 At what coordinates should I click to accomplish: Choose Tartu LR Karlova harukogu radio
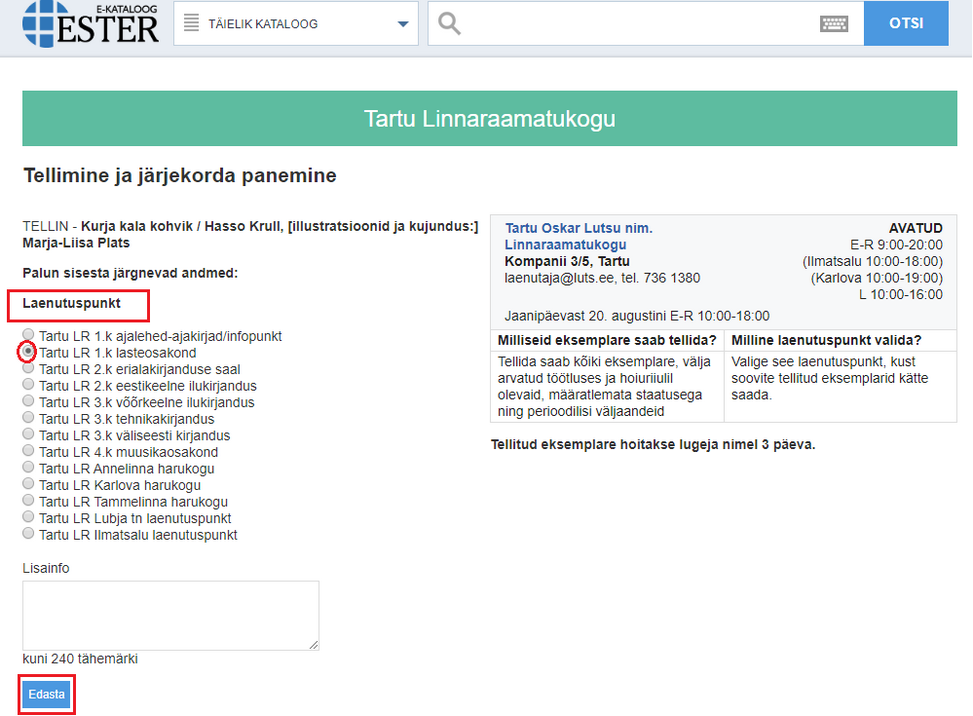pos(28,484)
